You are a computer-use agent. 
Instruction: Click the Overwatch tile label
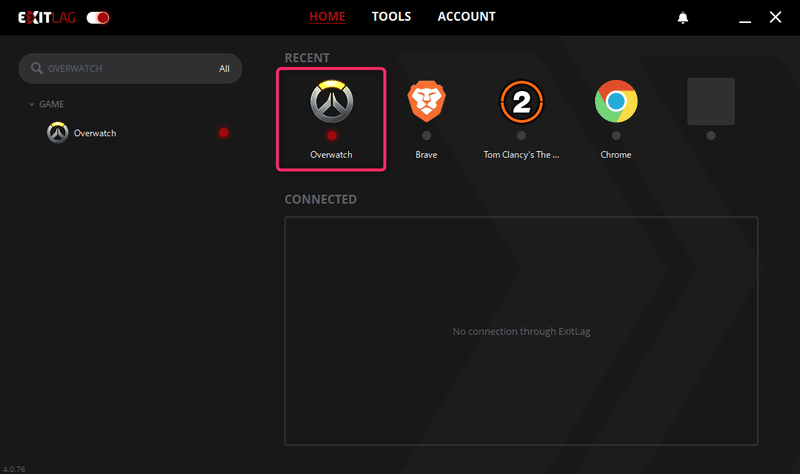[331, 155]
